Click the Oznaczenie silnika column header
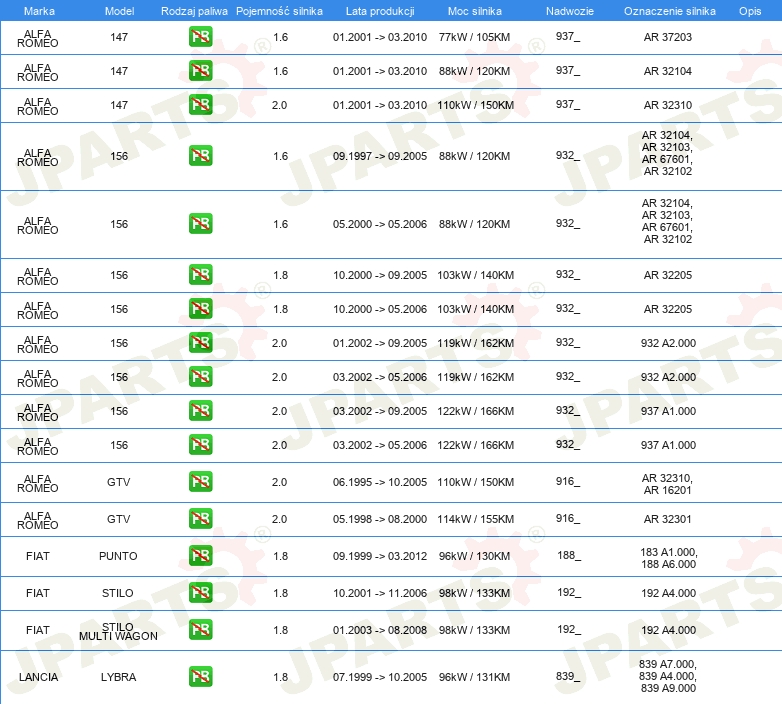 669,10
